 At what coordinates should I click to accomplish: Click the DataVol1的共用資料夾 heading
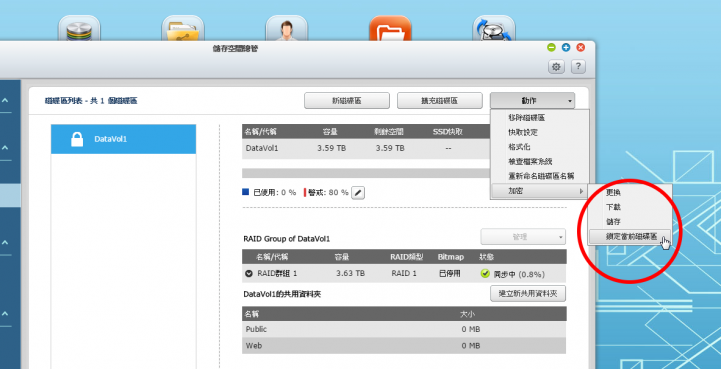point(282,294)
